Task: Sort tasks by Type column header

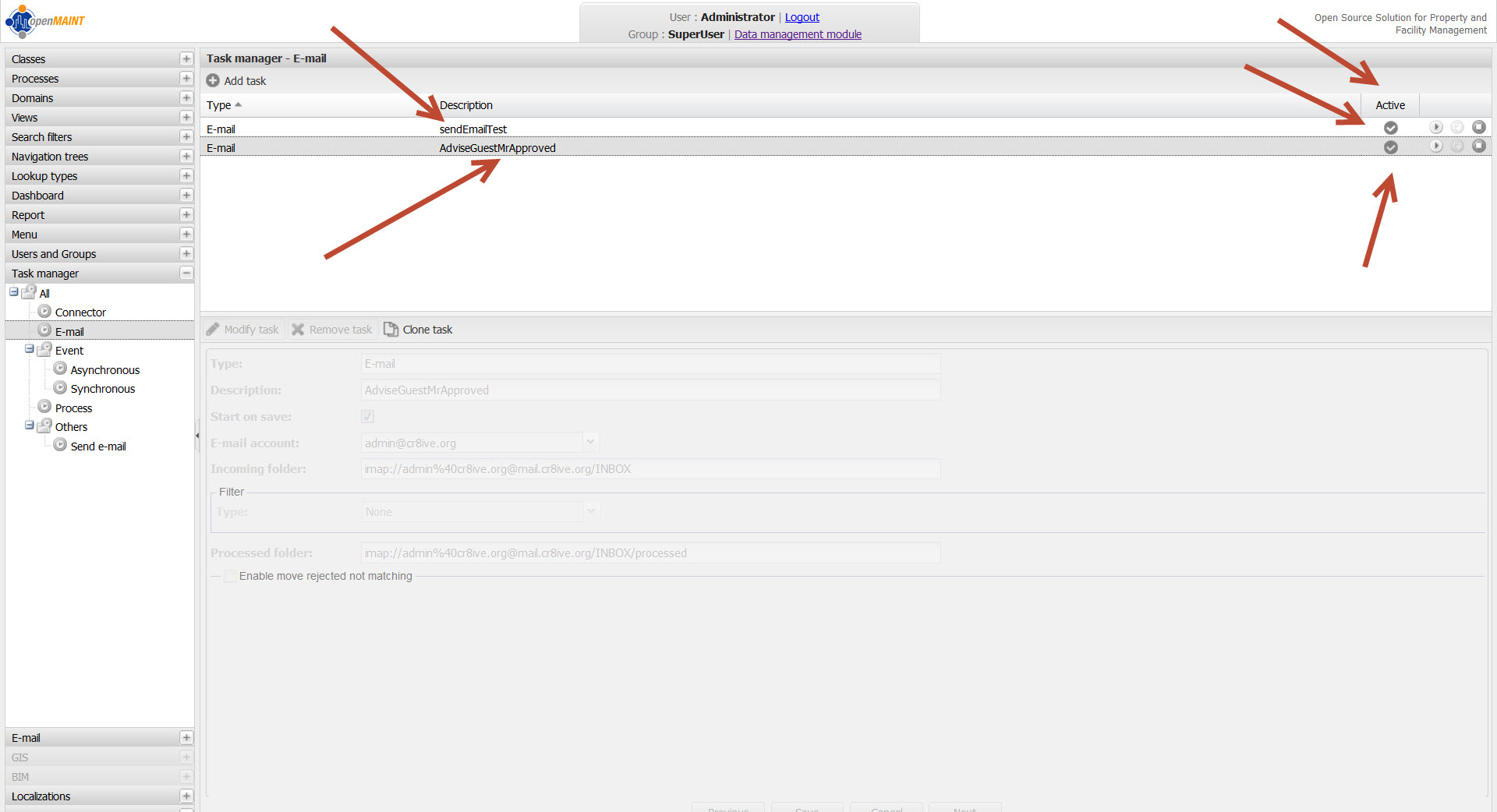Action: point(219,105)
